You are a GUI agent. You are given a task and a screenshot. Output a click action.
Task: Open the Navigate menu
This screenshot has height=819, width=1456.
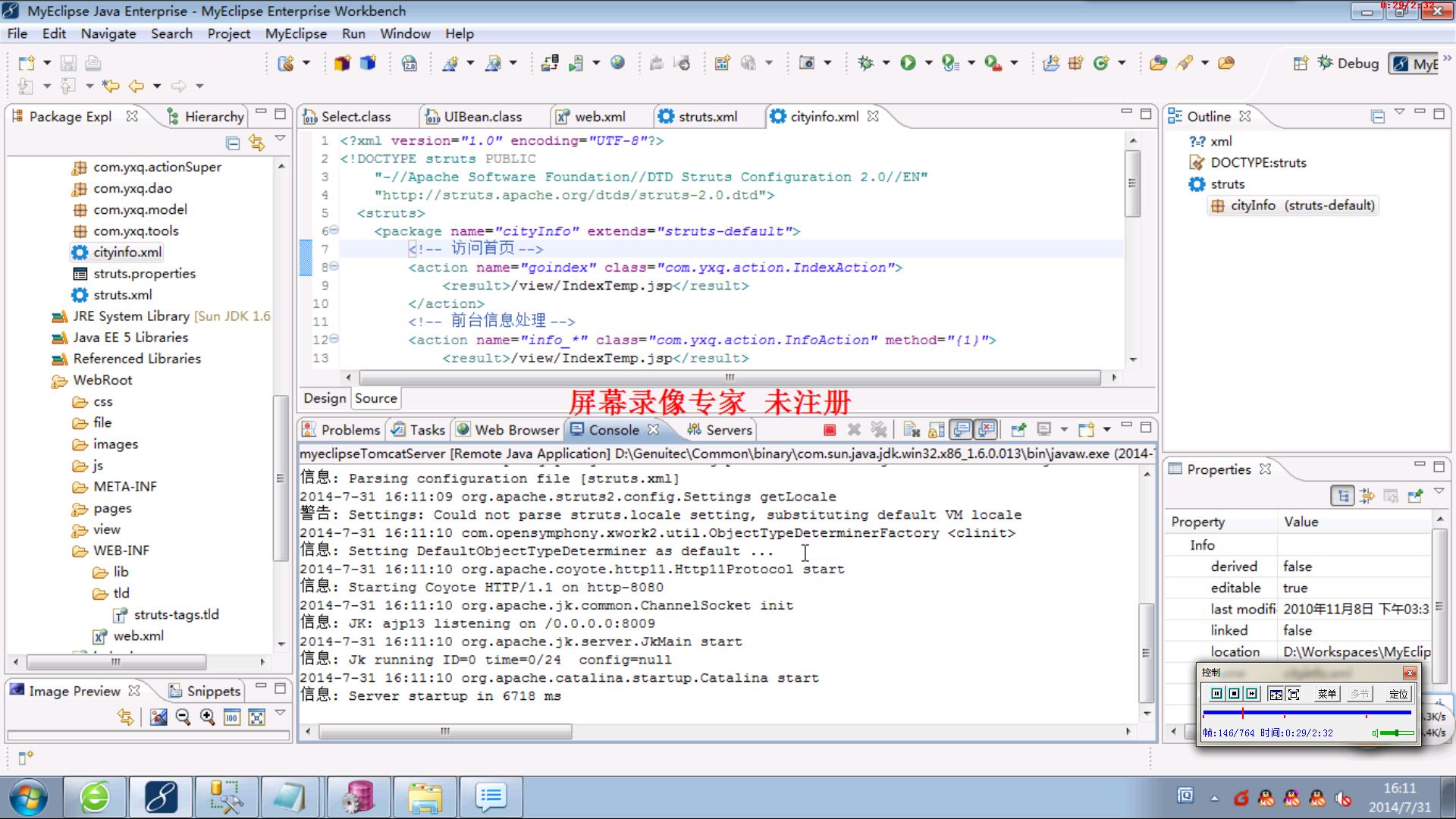point(108,33)
